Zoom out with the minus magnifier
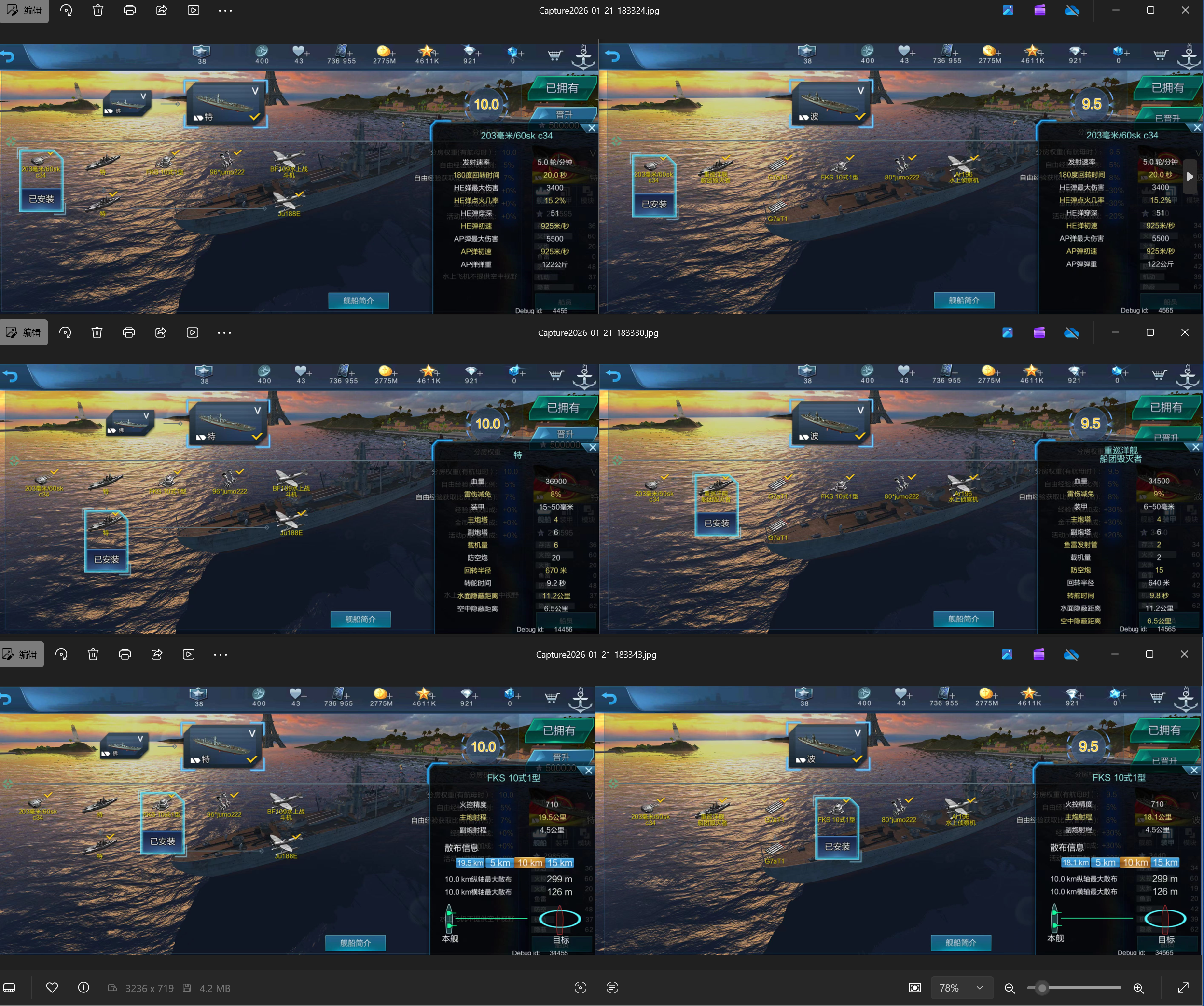Screen dimensions: 1204x1006 [x=1010, y=988]
